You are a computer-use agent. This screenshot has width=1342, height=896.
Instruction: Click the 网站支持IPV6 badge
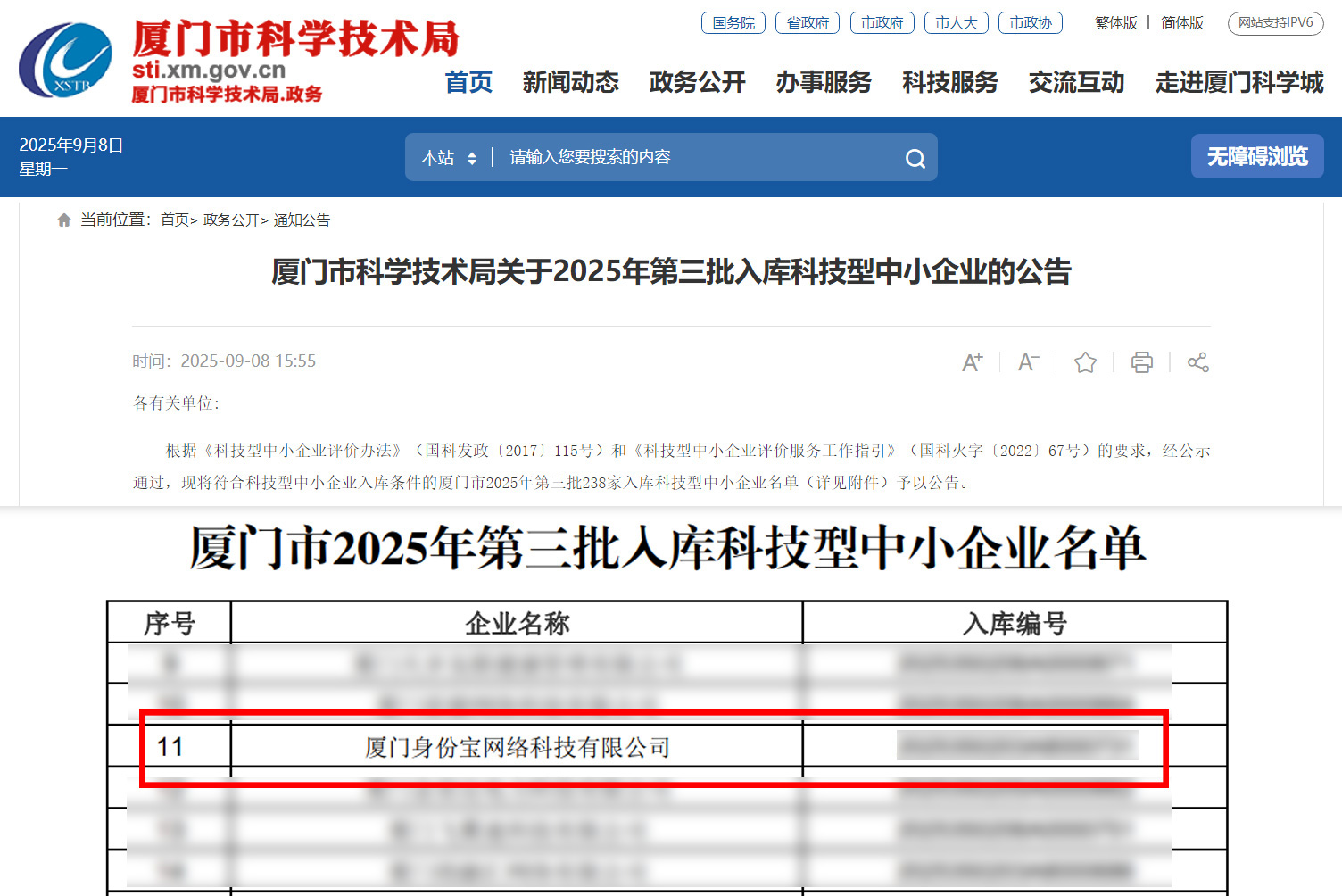pyautogui.click(x=1276, y=22)
